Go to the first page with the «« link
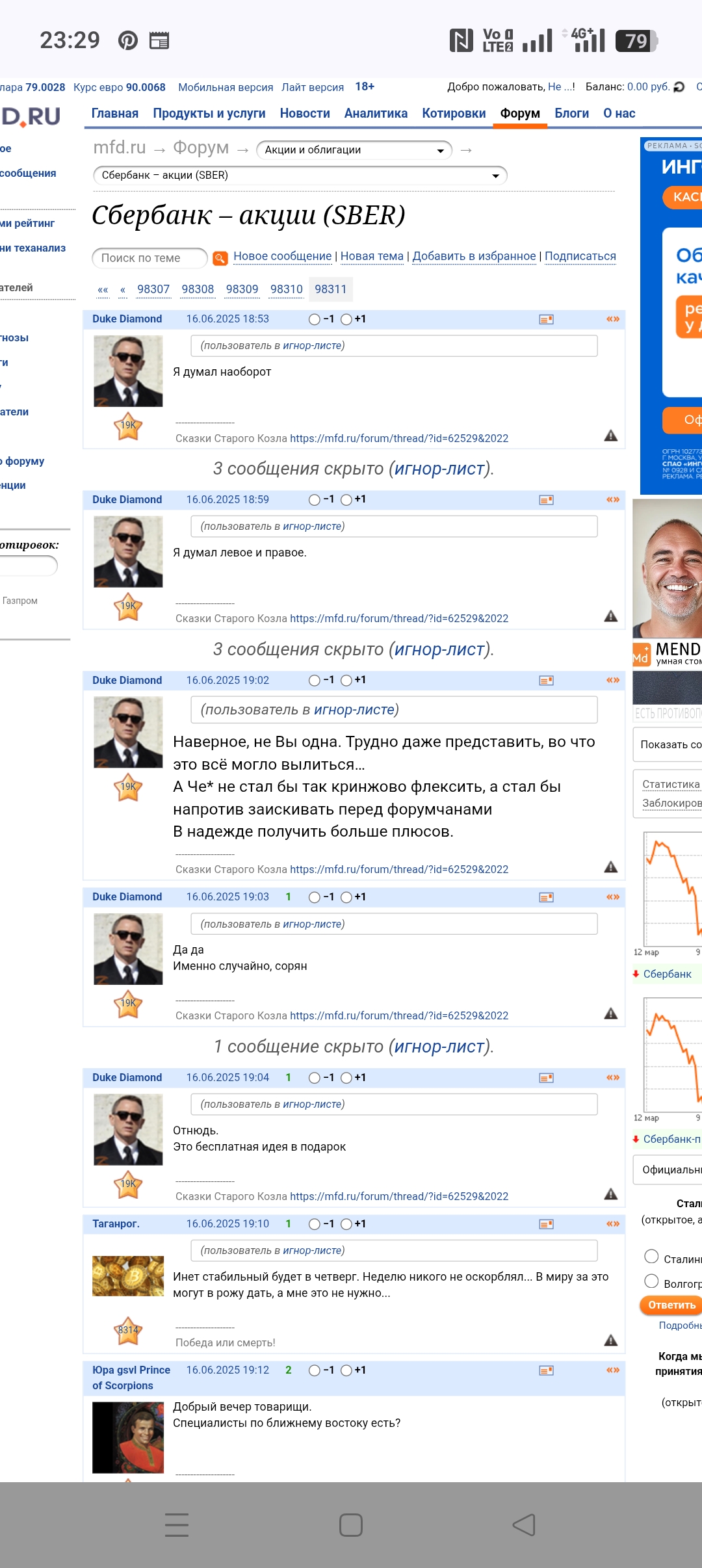Screen dimensions: 702x1568 (103, 290)
